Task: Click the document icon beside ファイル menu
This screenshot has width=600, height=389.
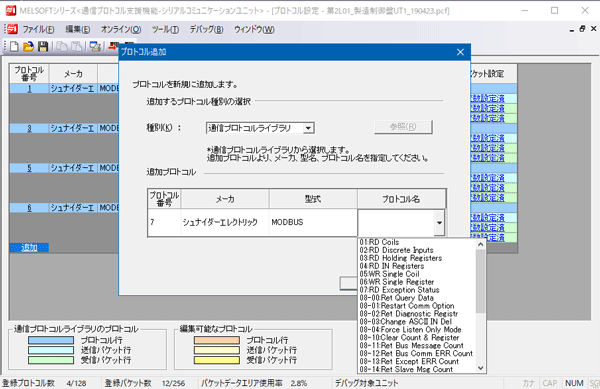Action: click(x=12, y=29)
